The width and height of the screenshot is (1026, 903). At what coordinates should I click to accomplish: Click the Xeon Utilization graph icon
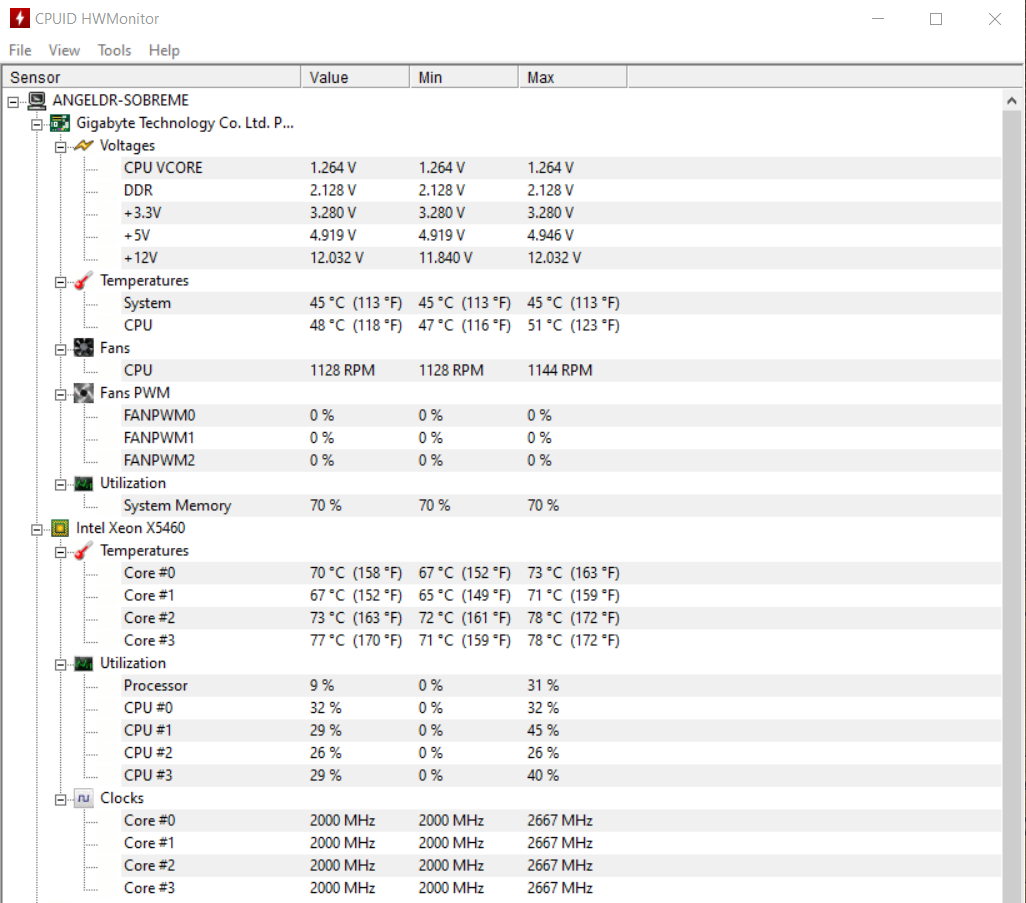point(84,664)
